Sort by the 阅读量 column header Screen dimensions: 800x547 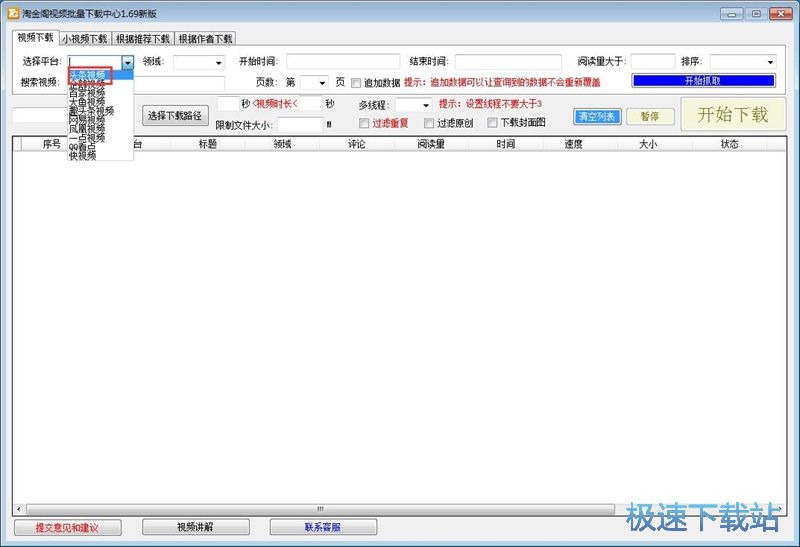[431, 144]
